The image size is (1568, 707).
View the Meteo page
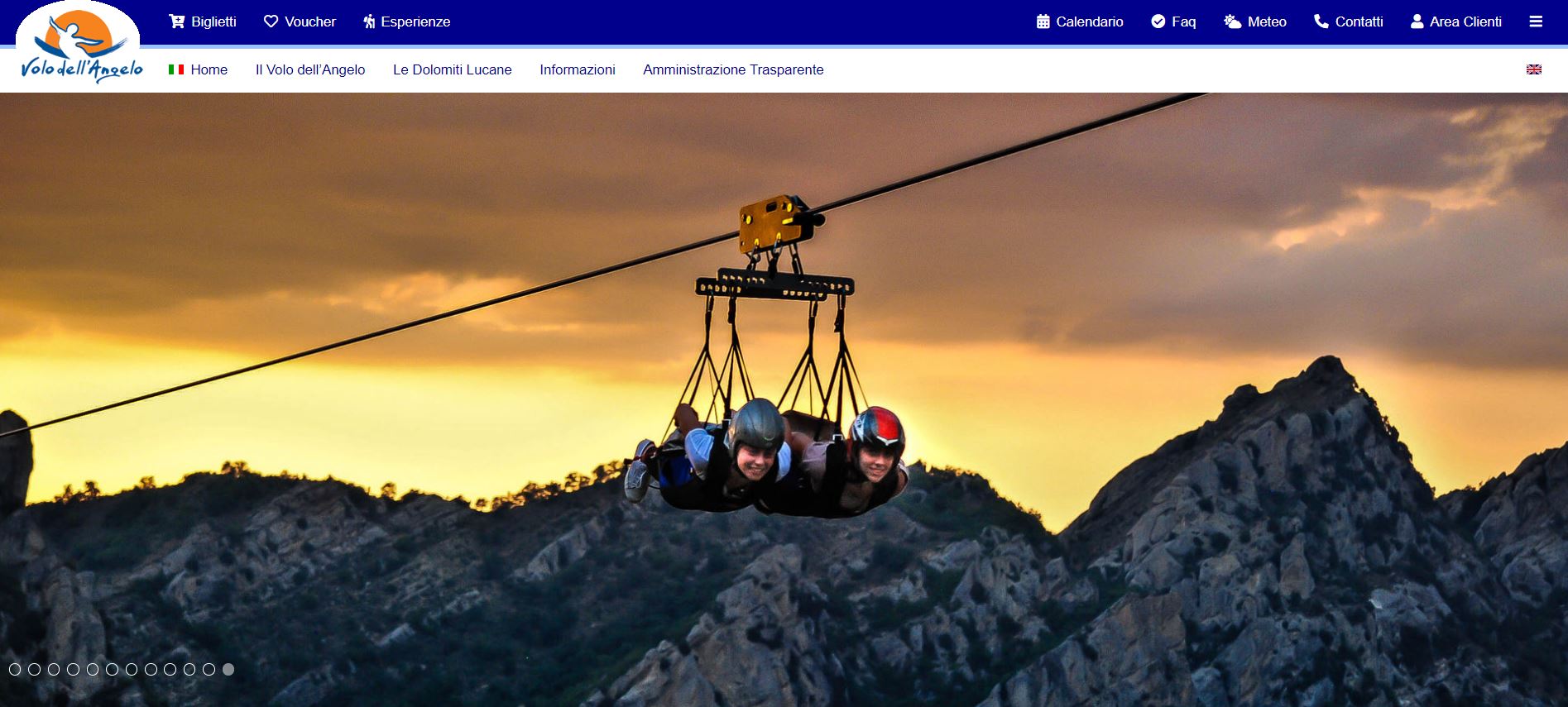click(x=1267, y=21)
